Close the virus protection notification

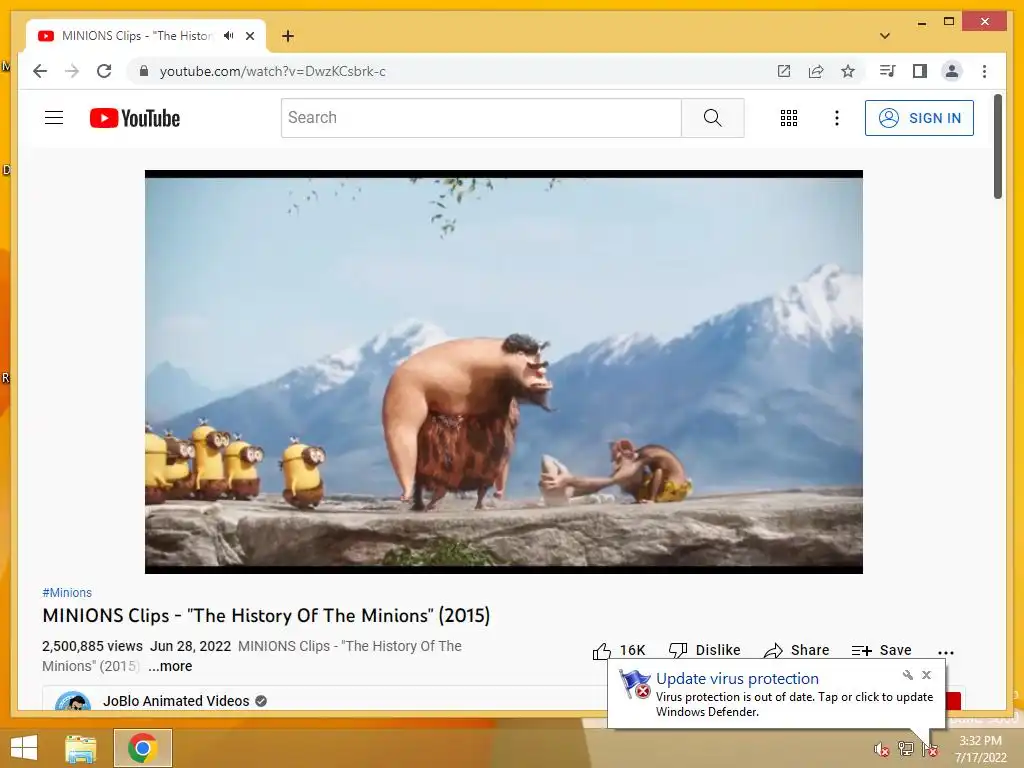[x=926, y=675]
